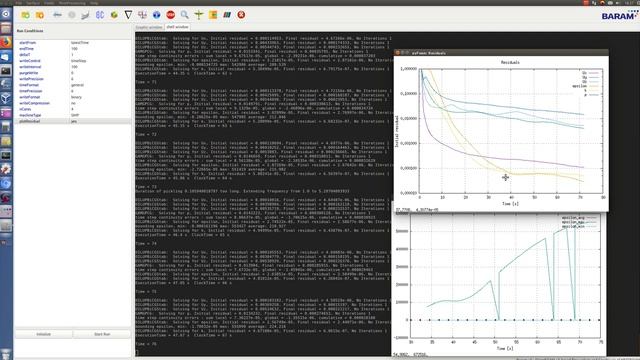The width and height of the screenshot is (640, 360).
Task: Click the timeFormat value general
Action: (x=77, y=85)
